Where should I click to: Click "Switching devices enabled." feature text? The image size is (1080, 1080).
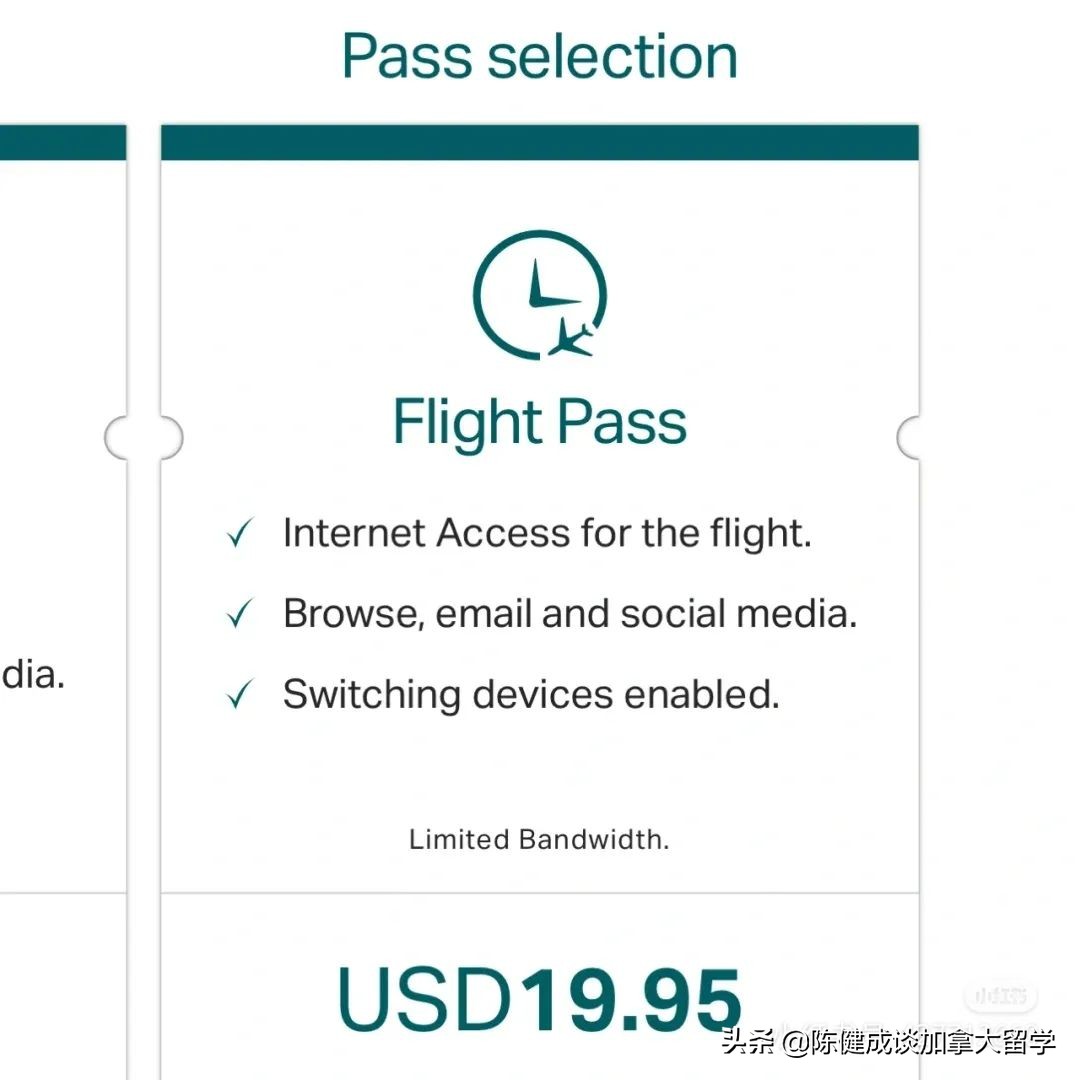click(531, 694)
